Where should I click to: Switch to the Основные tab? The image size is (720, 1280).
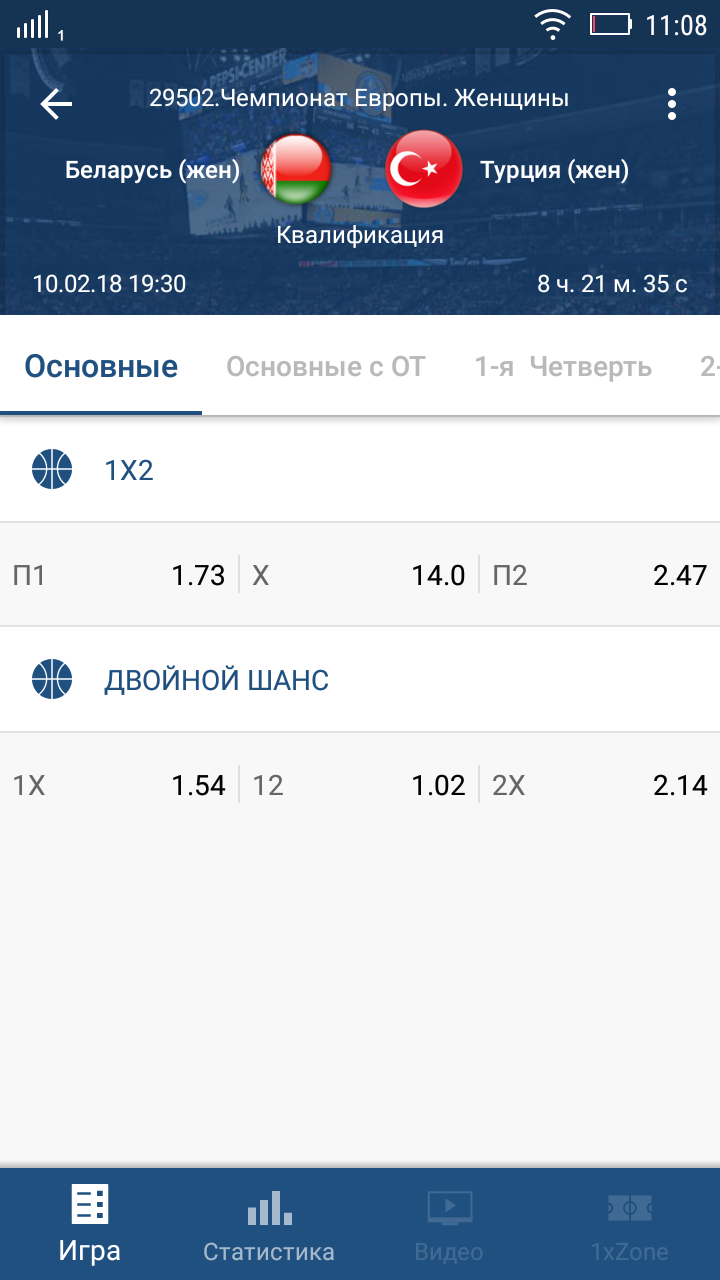tap(101, 367)
